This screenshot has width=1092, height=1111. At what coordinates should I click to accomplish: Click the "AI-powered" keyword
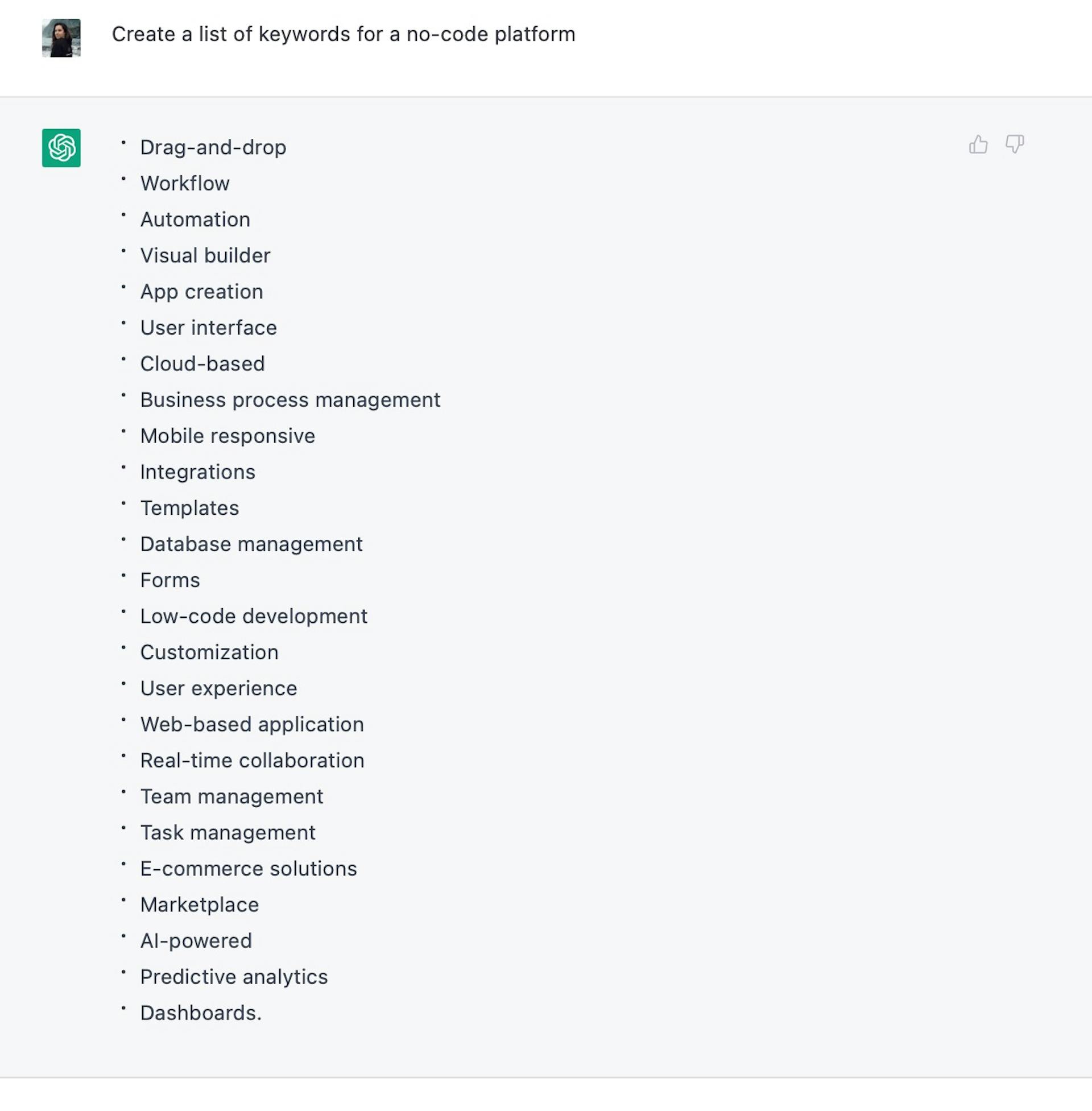(x=196, y=941)
